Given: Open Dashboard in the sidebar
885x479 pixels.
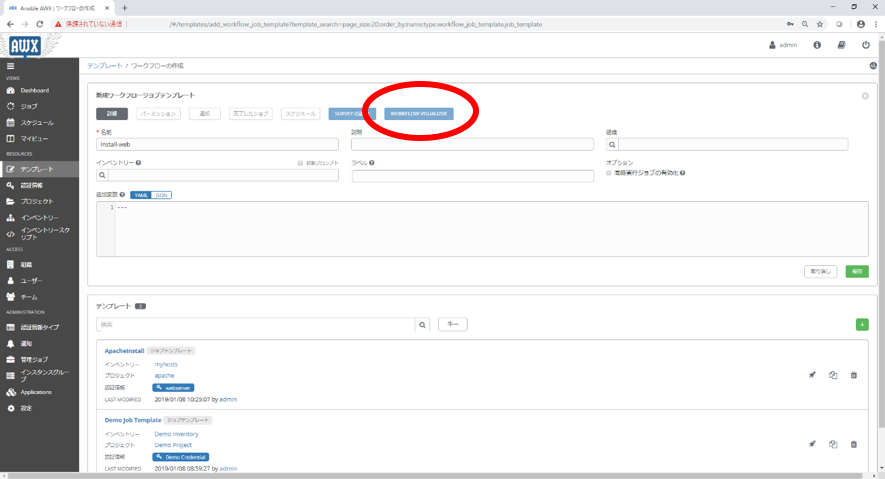Looking at the screenshot, I should 35,90.
